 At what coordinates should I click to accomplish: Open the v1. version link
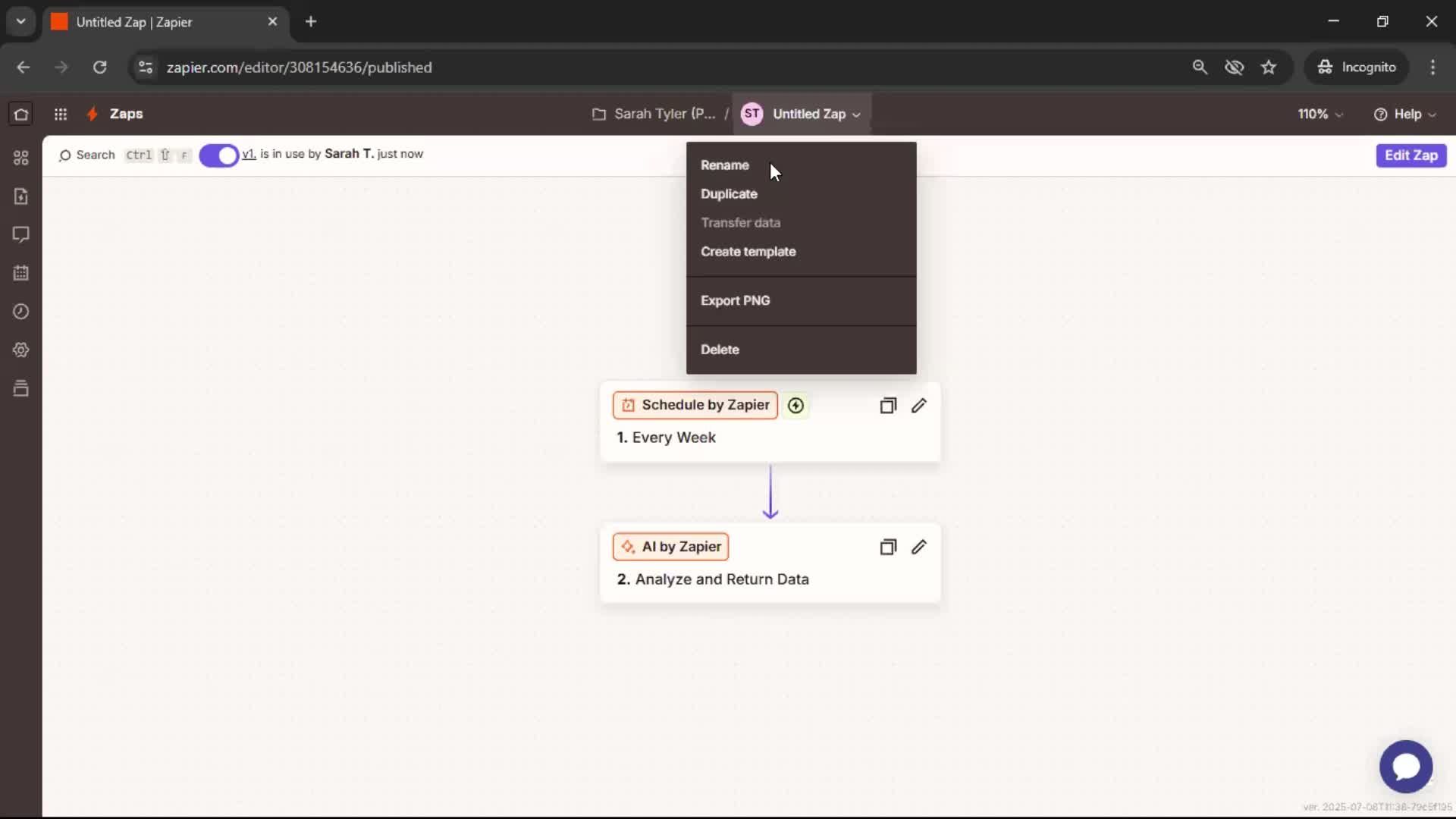[x=249, y=154]
